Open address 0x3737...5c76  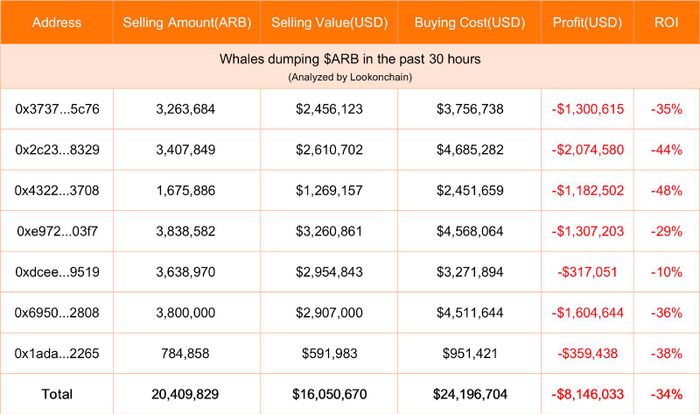point(57,109)
